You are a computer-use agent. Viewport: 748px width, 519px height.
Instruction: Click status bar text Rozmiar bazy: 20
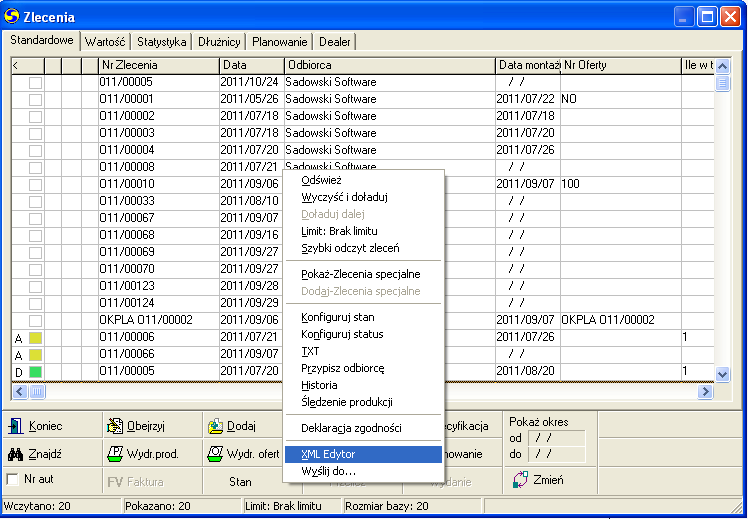[387, 506]
